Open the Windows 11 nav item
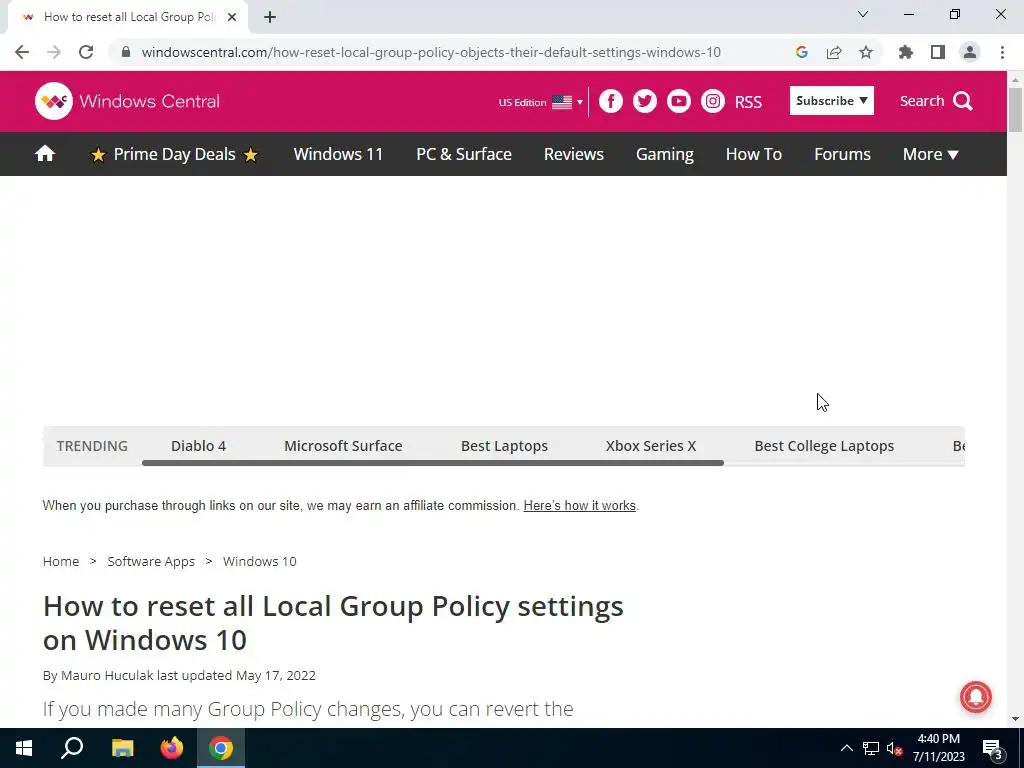Screen dimensions: 1024x768 tap(338, 154)
